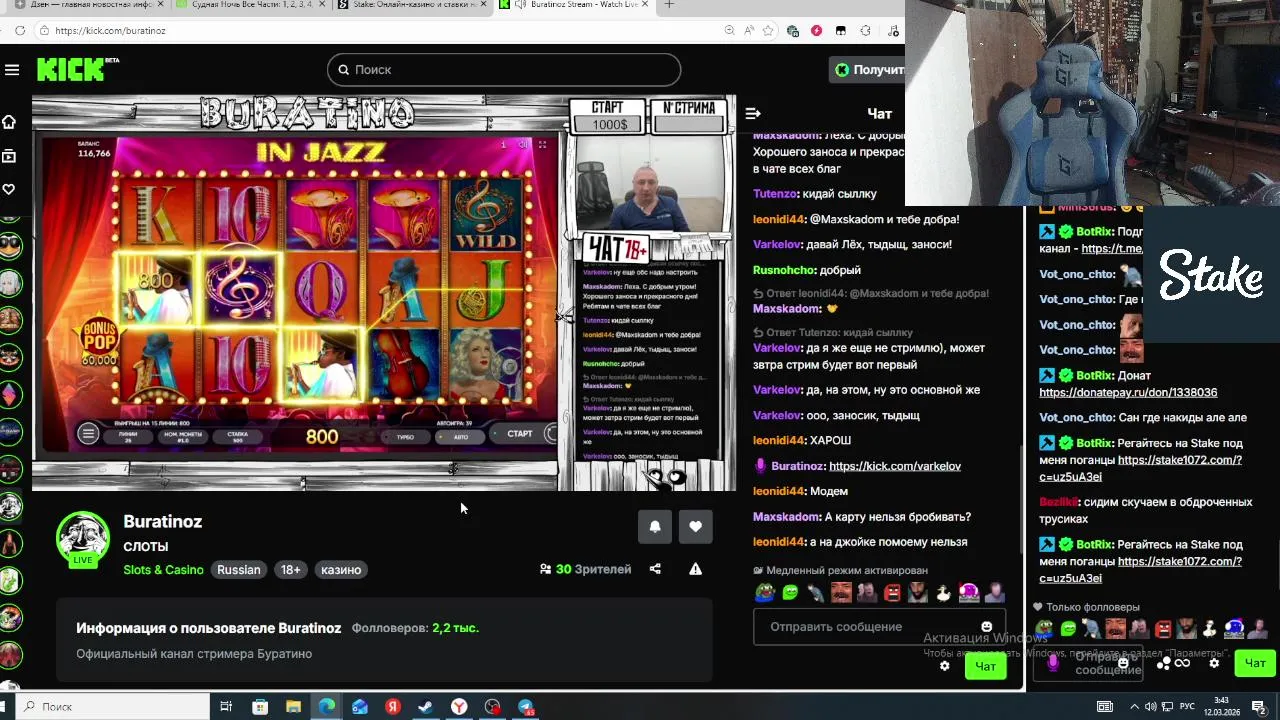Switch to Судная Ночь browser tab
Image resolution: width=1280 pixels, height=720 pixels.
click(x=250, y=5)
